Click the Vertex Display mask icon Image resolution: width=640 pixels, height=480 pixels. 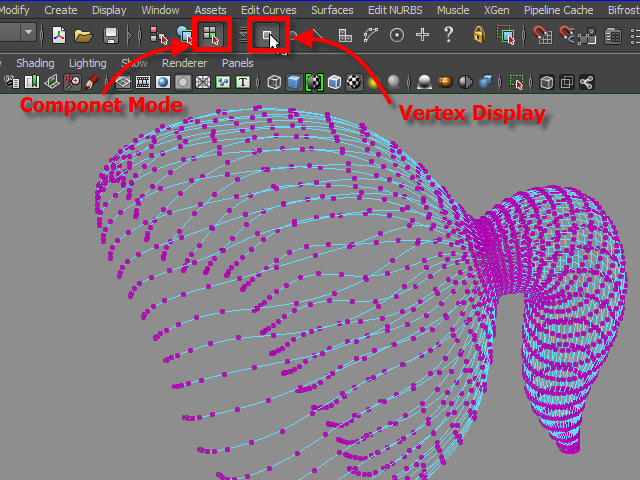point(269,36)
